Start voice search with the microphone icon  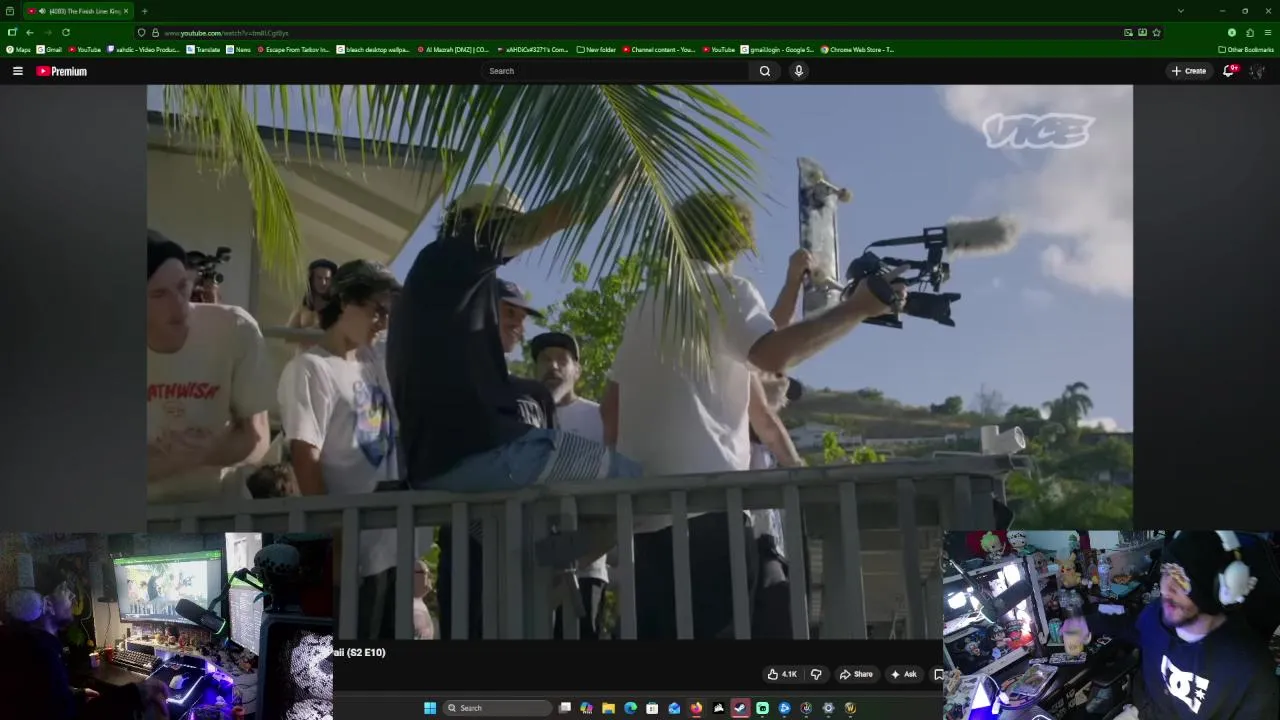[798, 71]
